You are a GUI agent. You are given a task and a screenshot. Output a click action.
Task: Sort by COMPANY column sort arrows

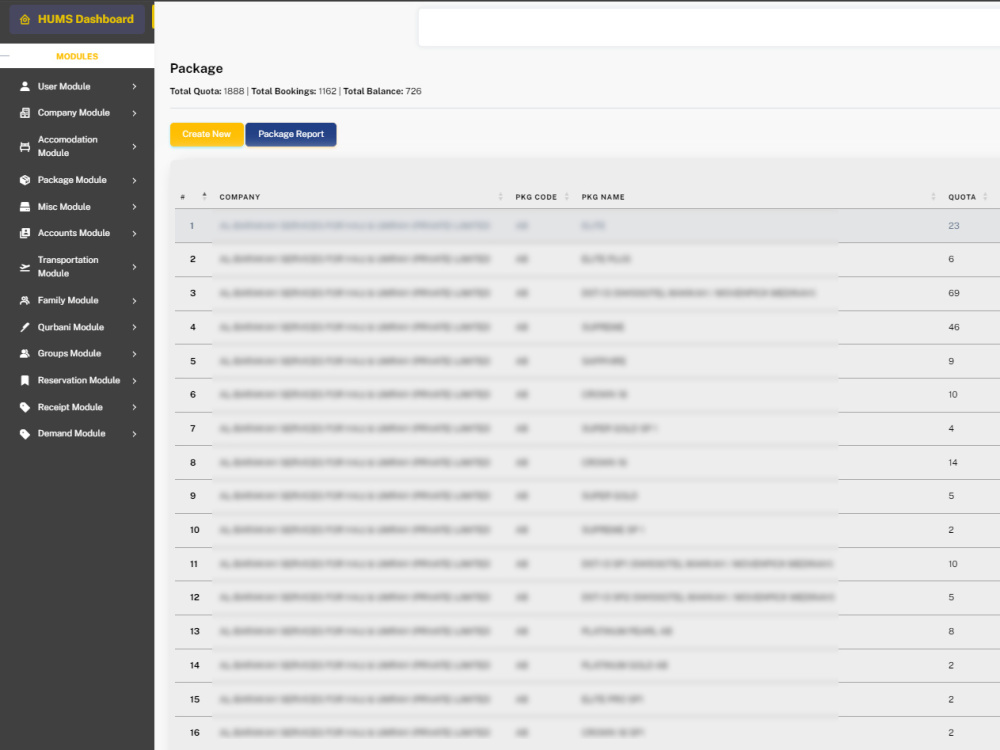500,196
